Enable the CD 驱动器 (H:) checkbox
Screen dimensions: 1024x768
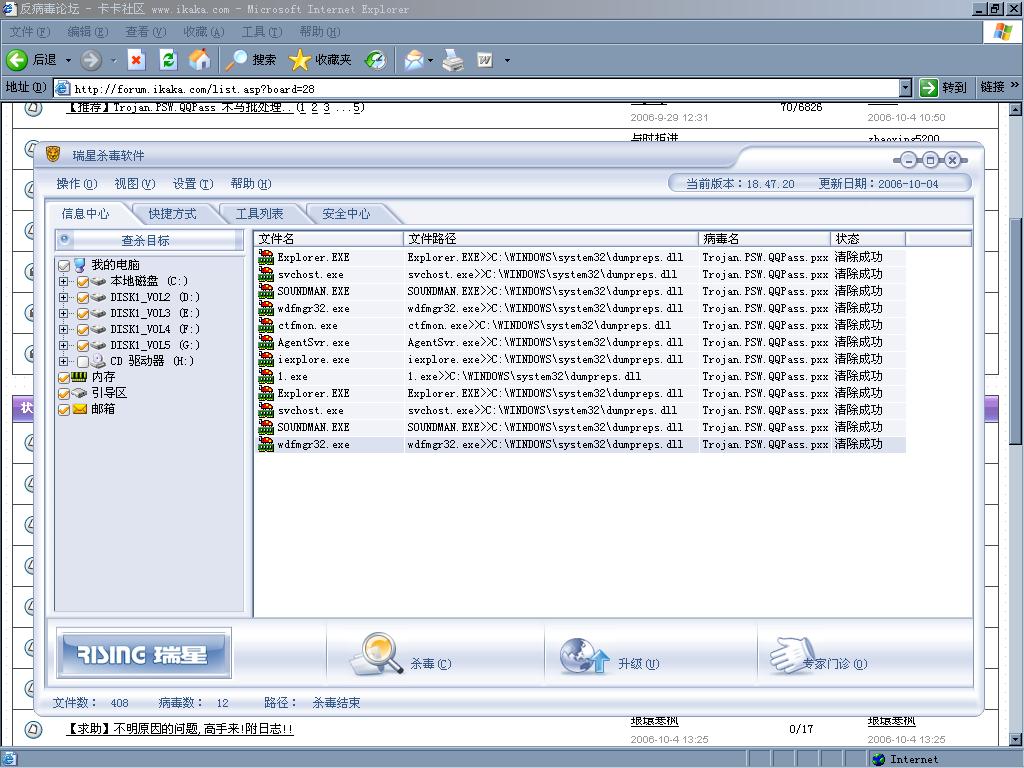point(83,361)
